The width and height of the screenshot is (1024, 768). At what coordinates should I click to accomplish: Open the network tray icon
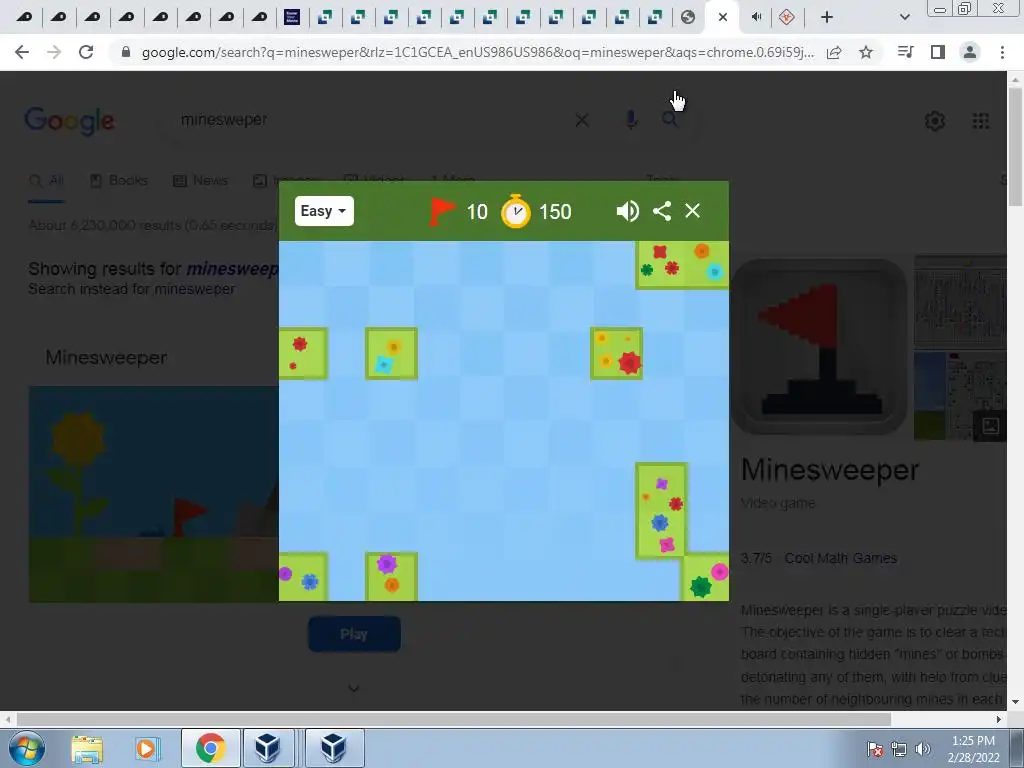(899, 749)
